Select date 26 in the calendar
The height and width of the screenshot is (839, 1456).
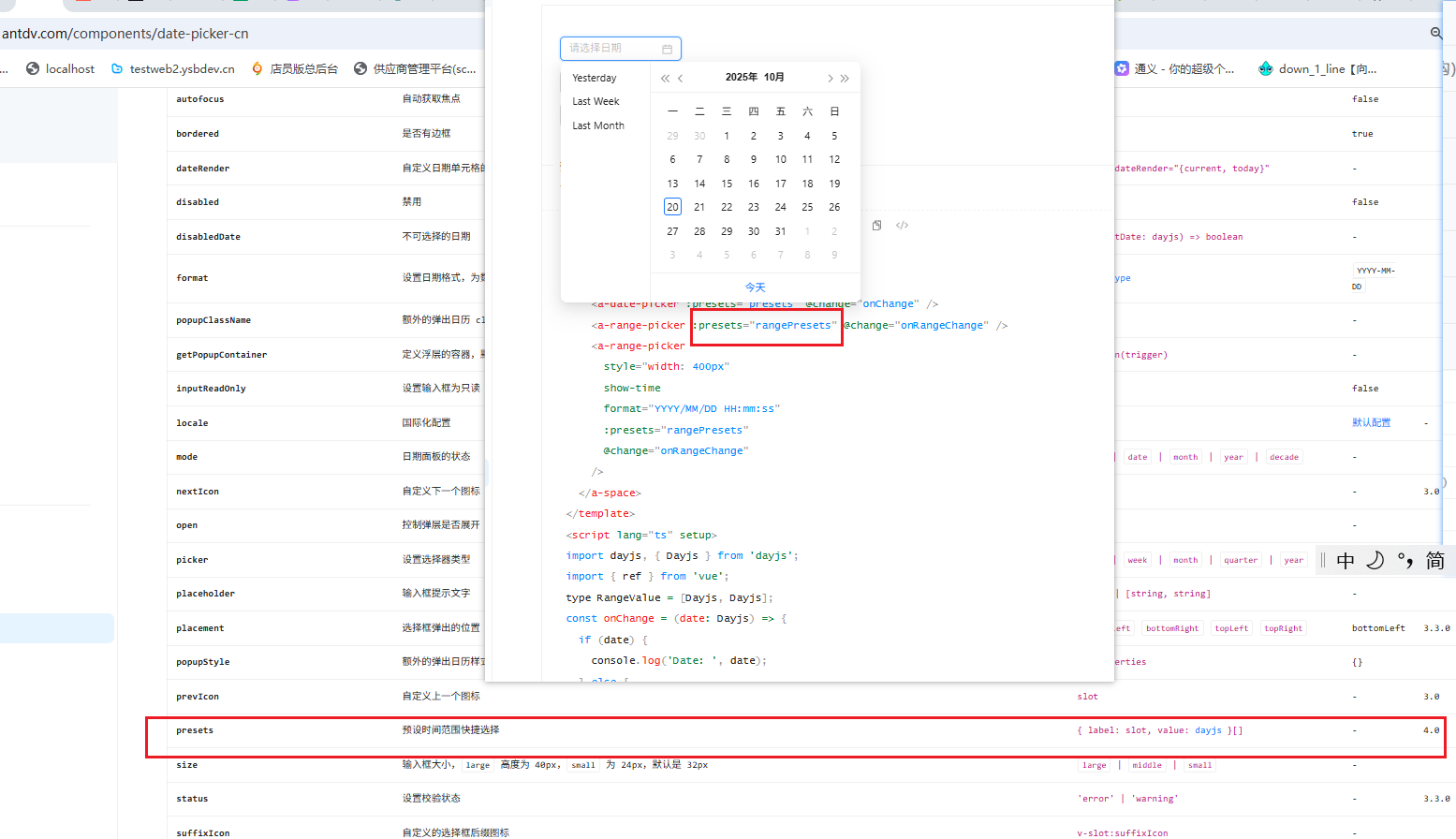tap(834, 207)
